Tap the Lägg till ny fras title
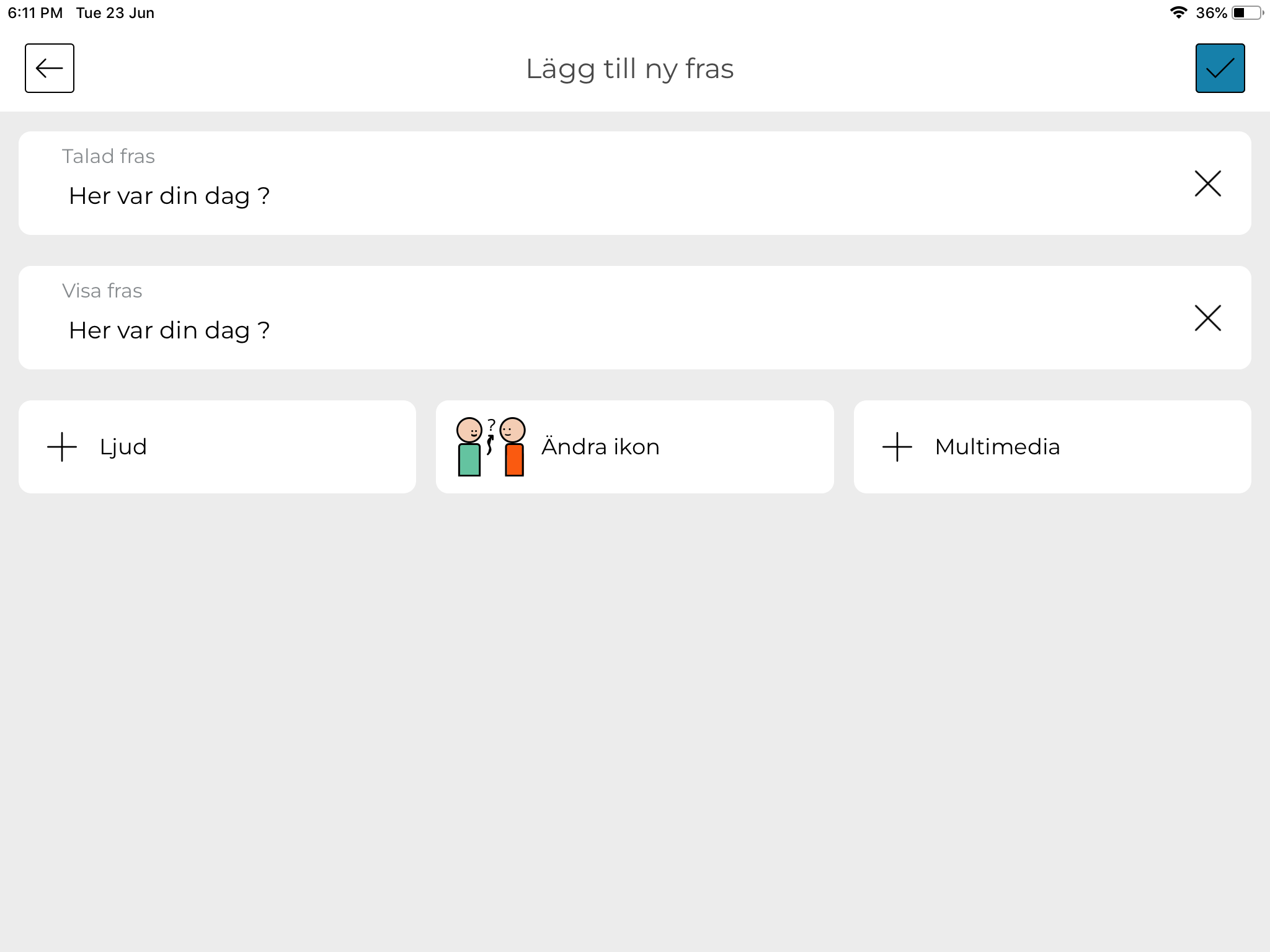This screenshot has height=952, width=1270. coord(630,69)
